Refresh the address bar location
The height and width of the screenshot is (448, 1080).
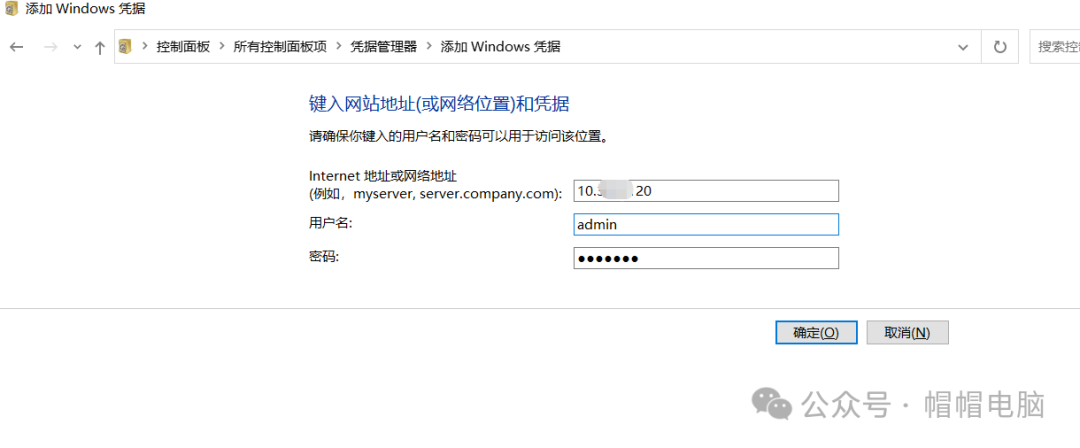click(999, 47)
